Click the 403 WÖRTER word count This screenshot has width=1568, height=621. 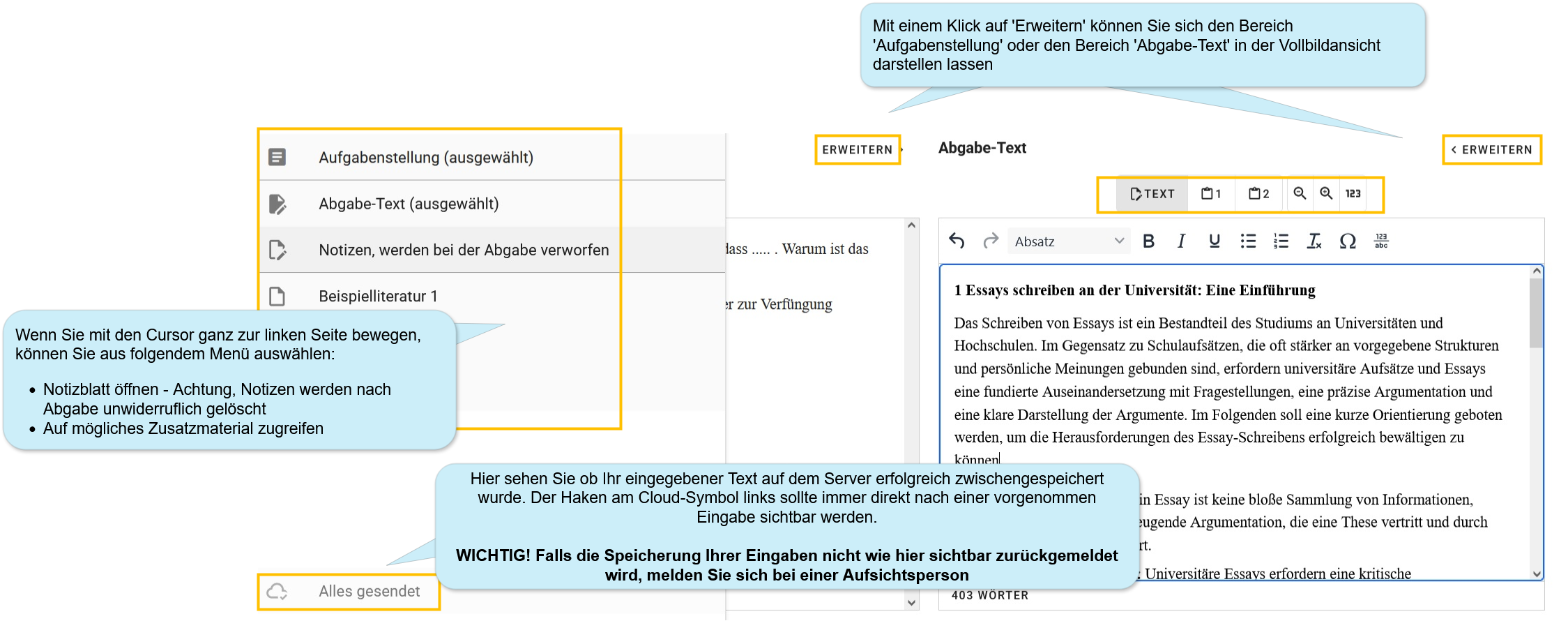point(990,595)
